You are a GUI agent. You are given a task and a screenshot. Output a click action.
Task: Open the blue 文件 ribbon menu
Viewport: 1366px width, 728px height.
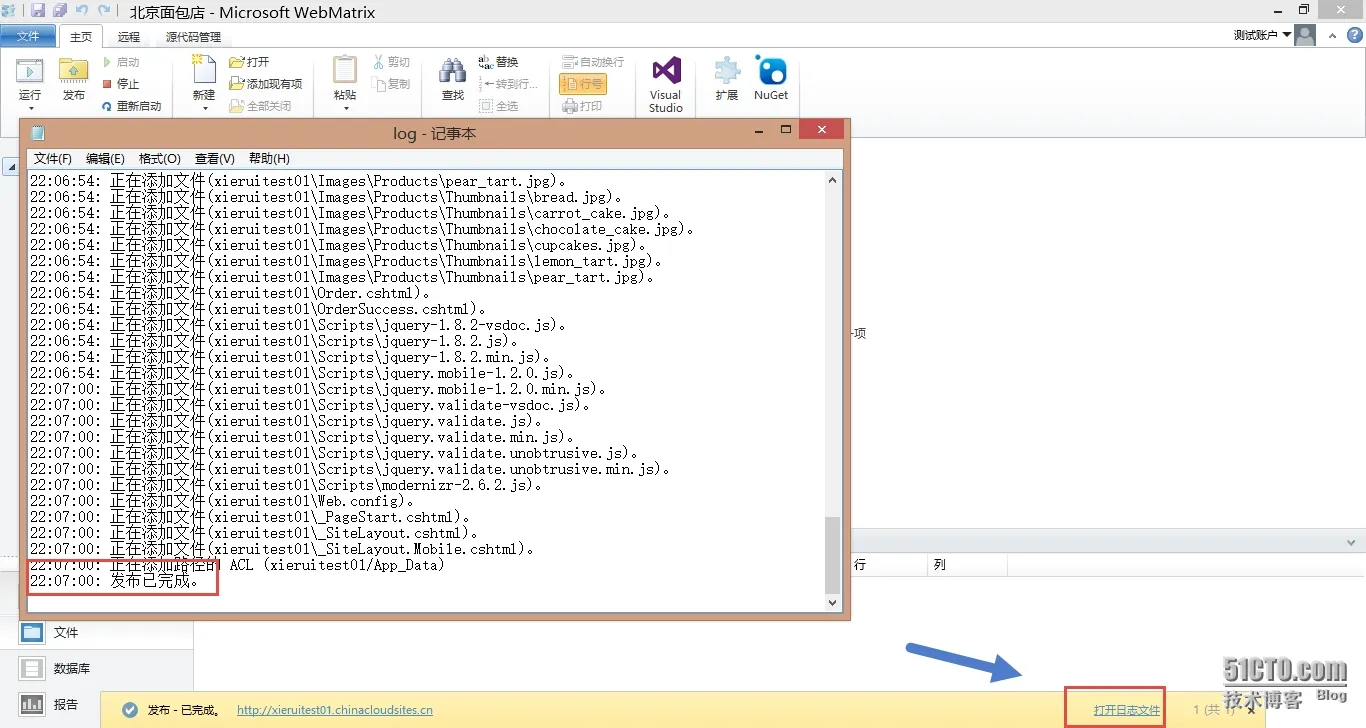(28, 37)
